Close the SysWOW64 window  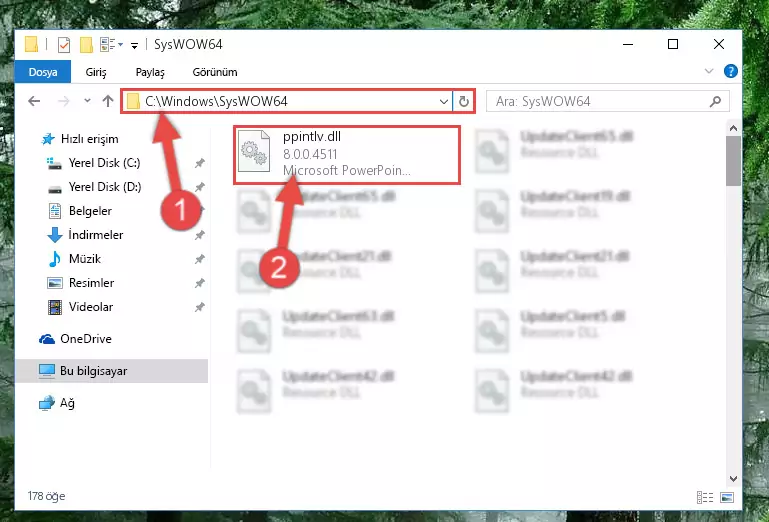coord(719,44)
